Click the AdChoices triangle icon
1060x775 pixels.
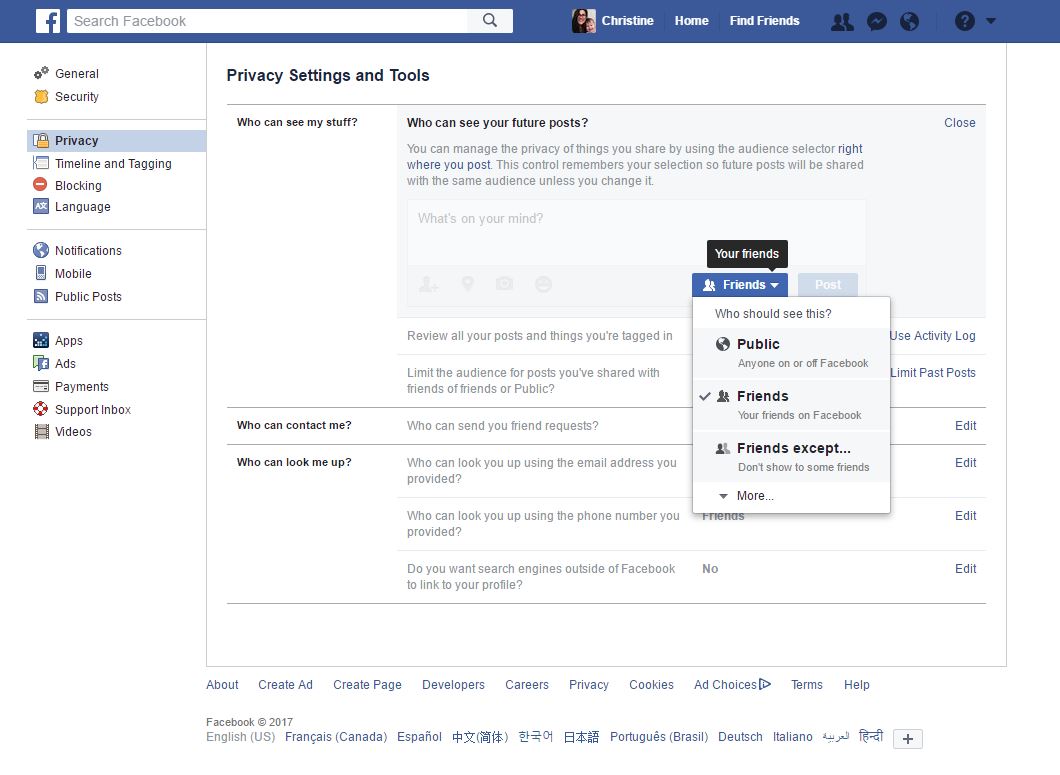coord(765,684)
